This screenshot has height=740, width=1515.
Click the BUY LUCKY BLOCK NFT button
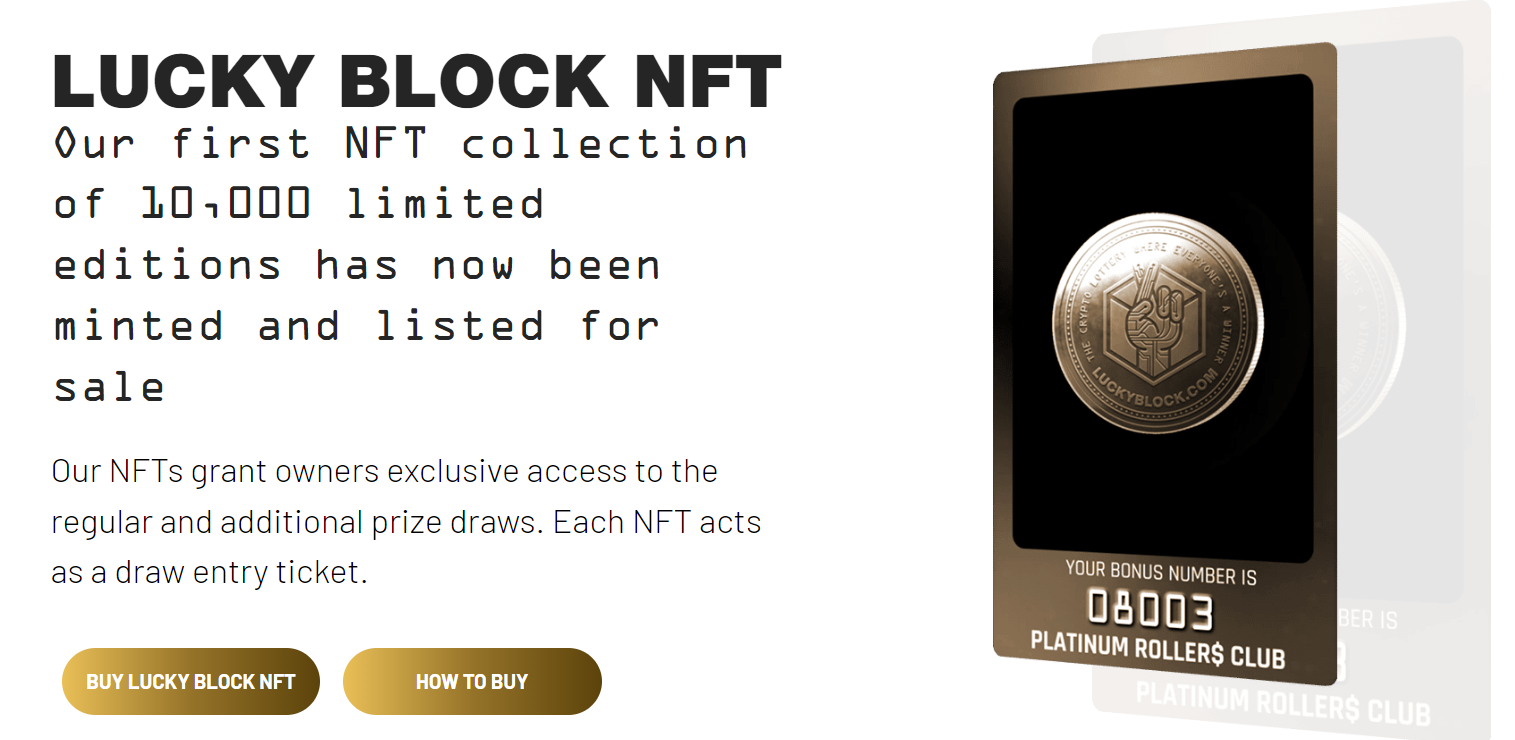[191, 681]
